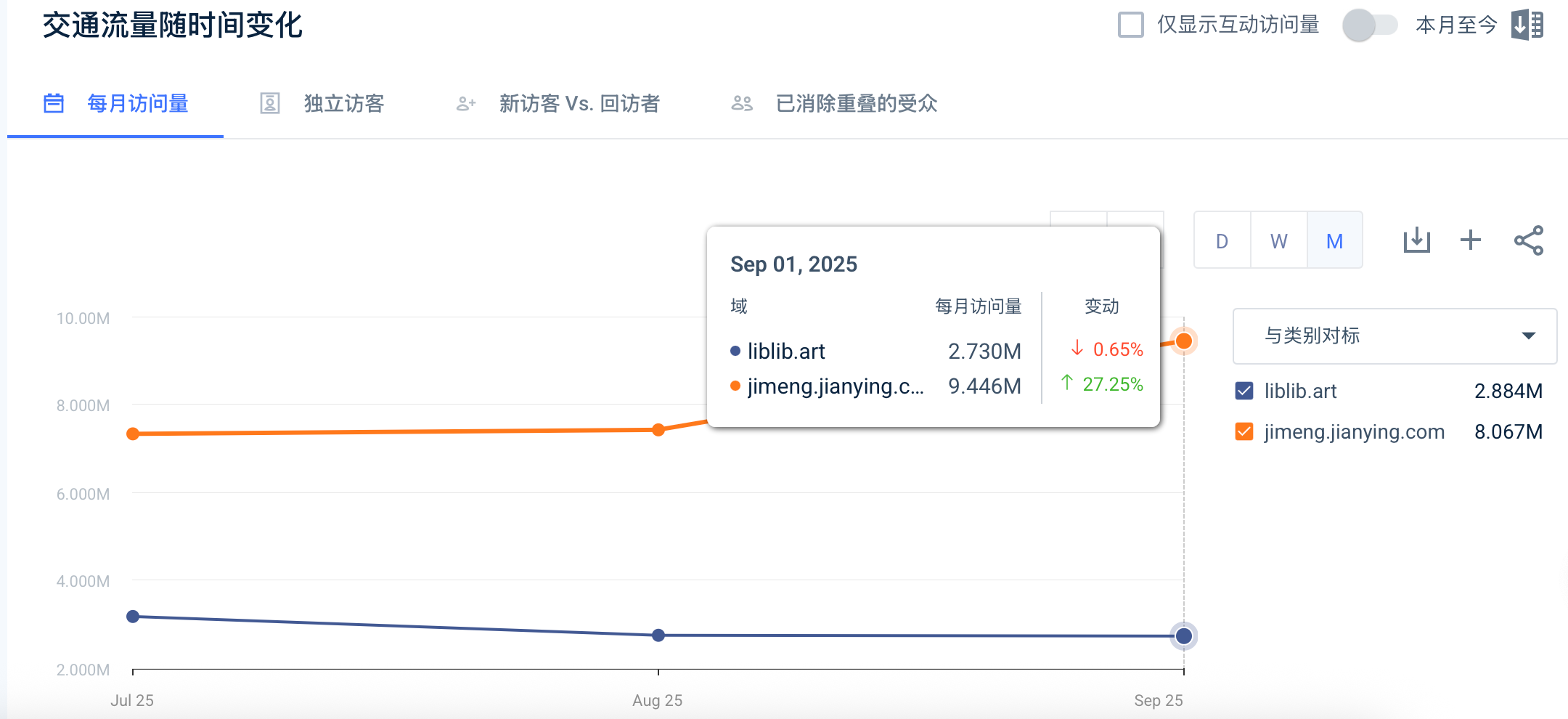
Task: Toggle the 本月至今 switch
Action: pos(1369,25)
